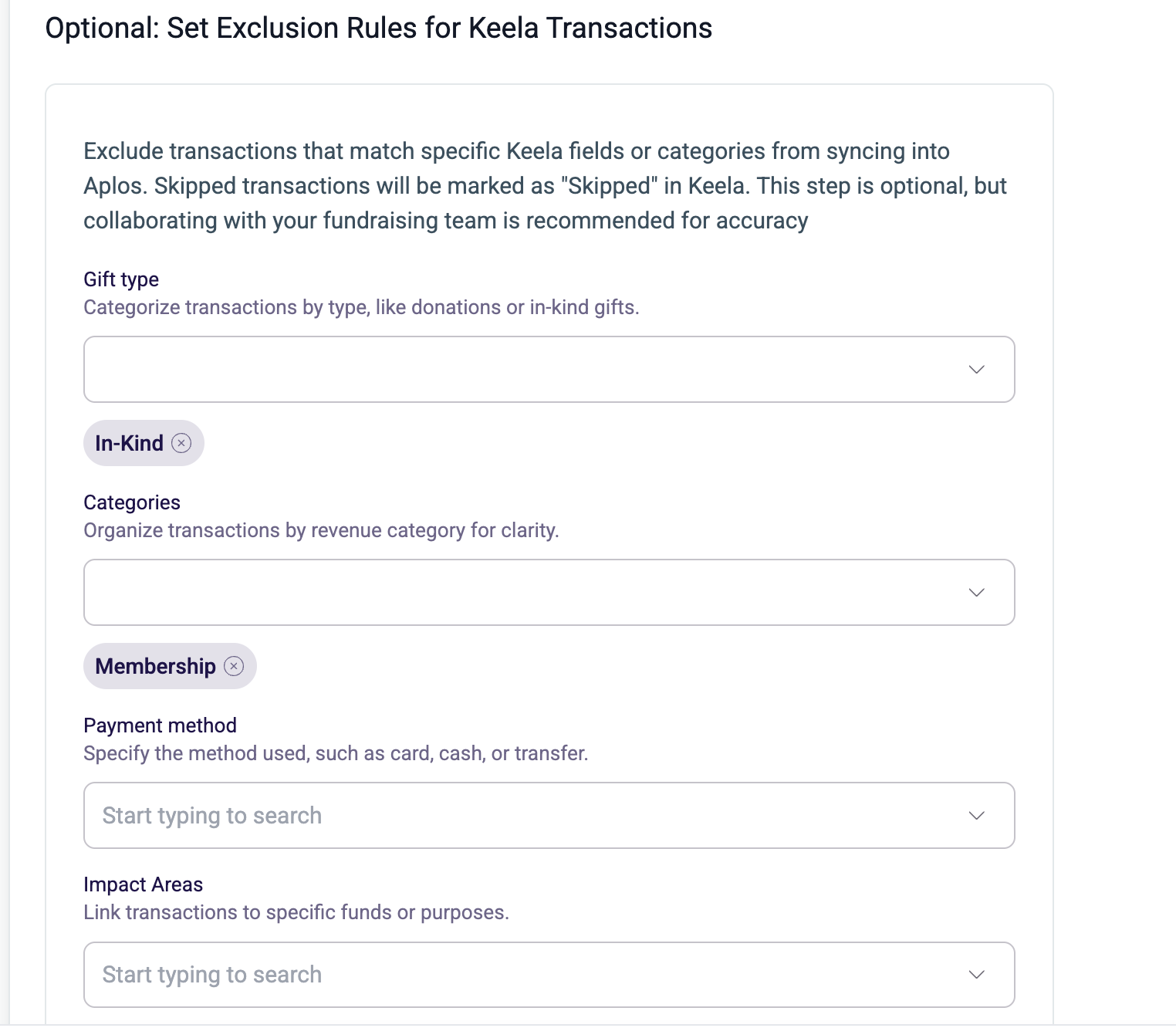This screenshot has width=1176, height=1028.
Task: Click the Payment method field label
Action: coord(160,725)
